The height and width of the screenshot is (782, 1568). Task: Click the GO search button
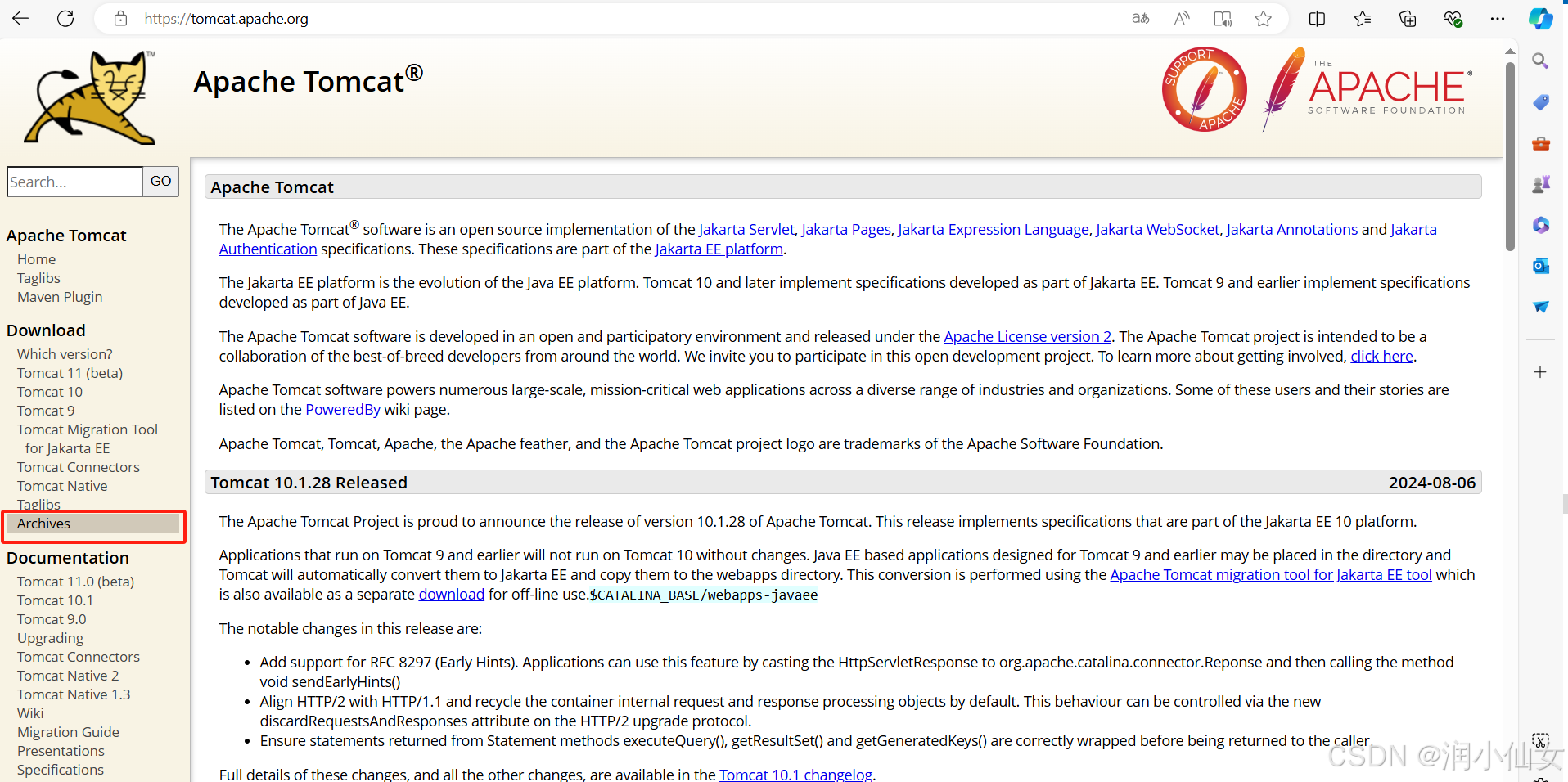(x=160, y=182)
